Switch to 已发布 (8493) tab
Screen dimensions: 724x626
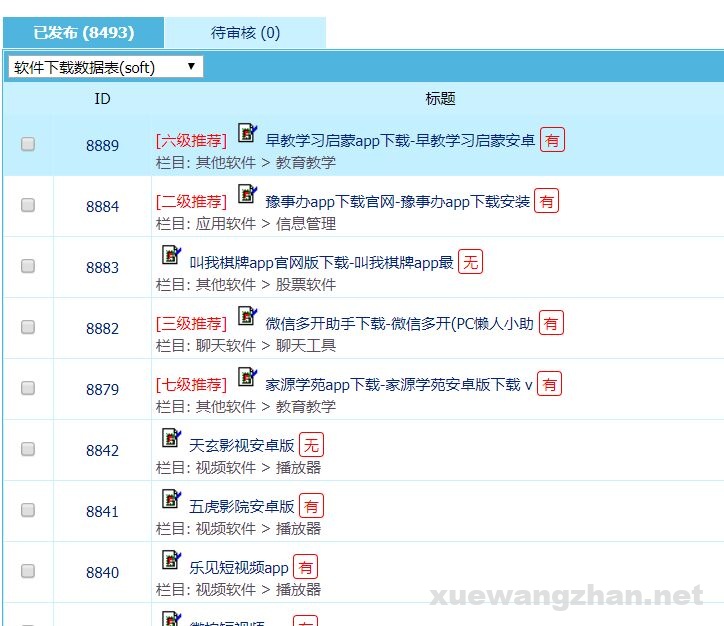click(x=84, y=32)
